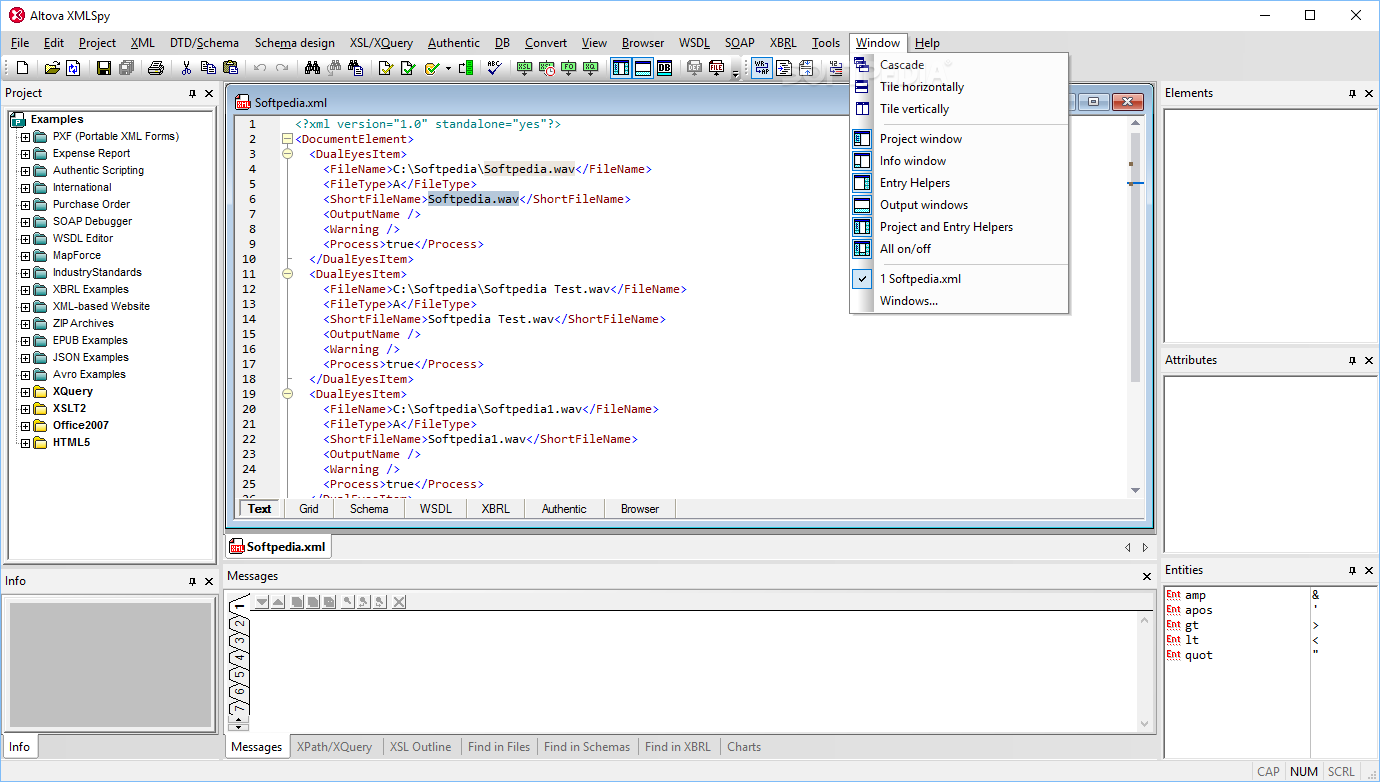This screenshot has width=1380, height=782.
Task: Pin the Elements panel with pushpin
Action: click(x=1353, y=93)
